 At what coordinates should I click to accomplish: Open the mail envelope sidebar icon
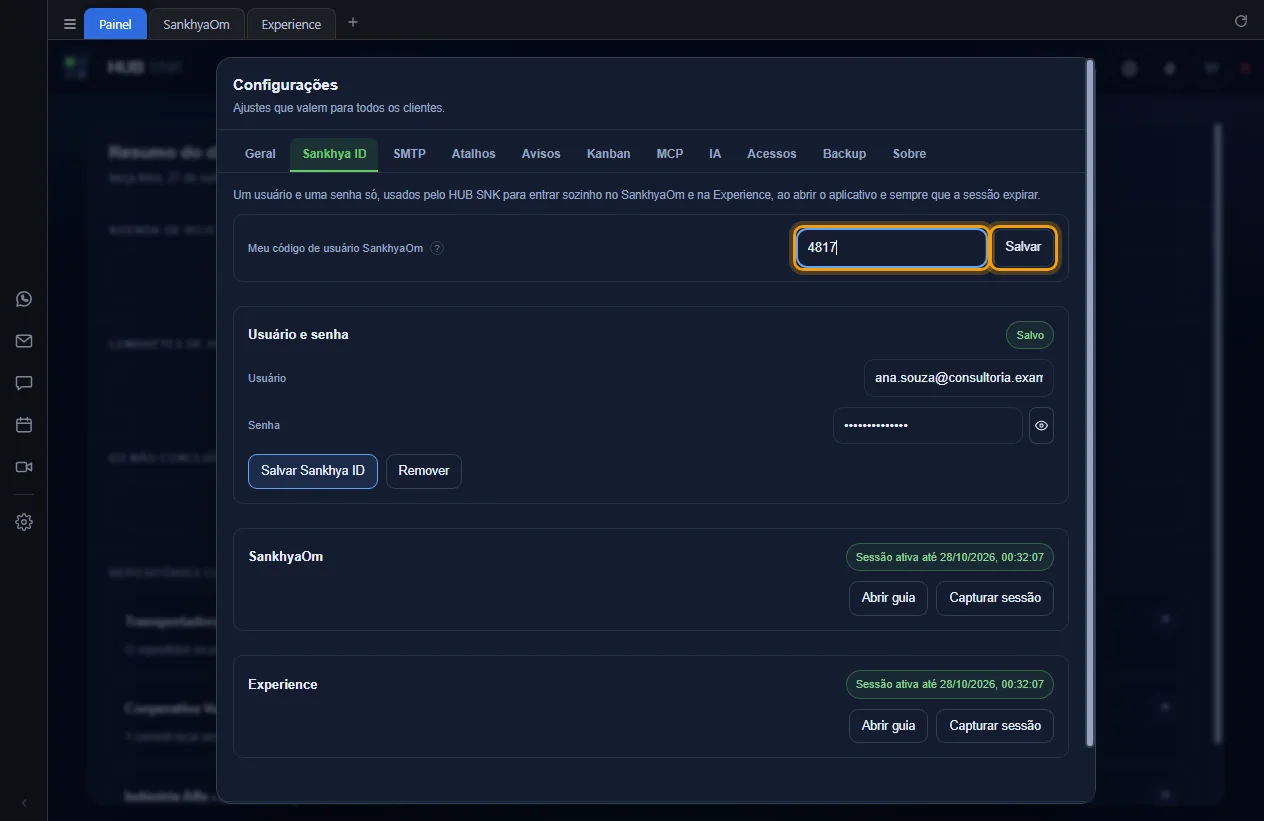pyautogui.click(x=24, y=341)
